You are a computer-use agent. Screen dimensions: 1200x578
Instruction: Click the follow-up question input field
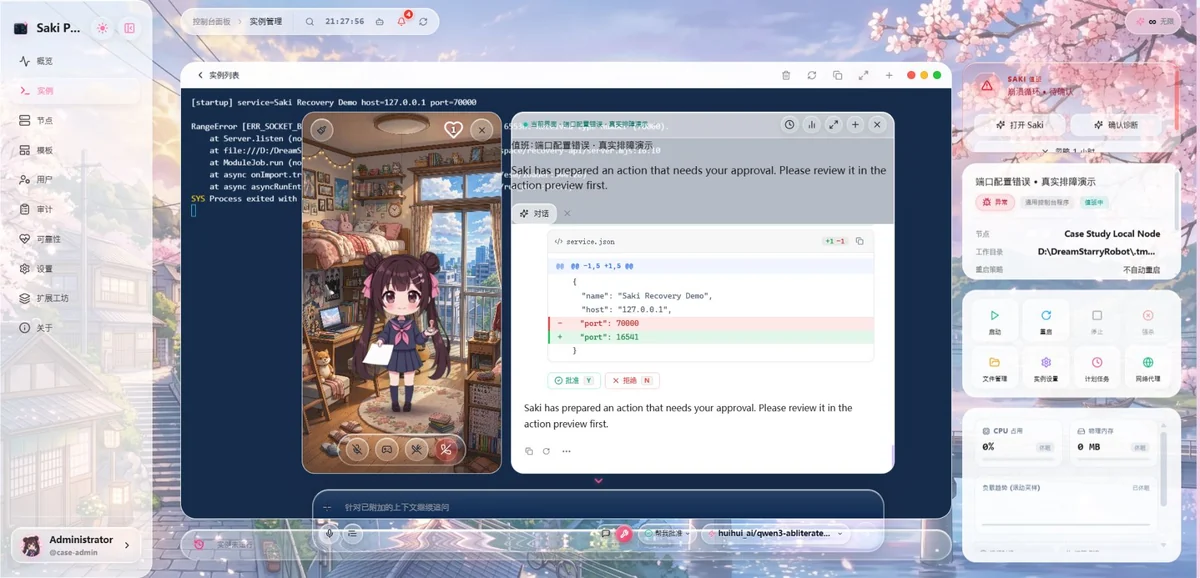598,507
